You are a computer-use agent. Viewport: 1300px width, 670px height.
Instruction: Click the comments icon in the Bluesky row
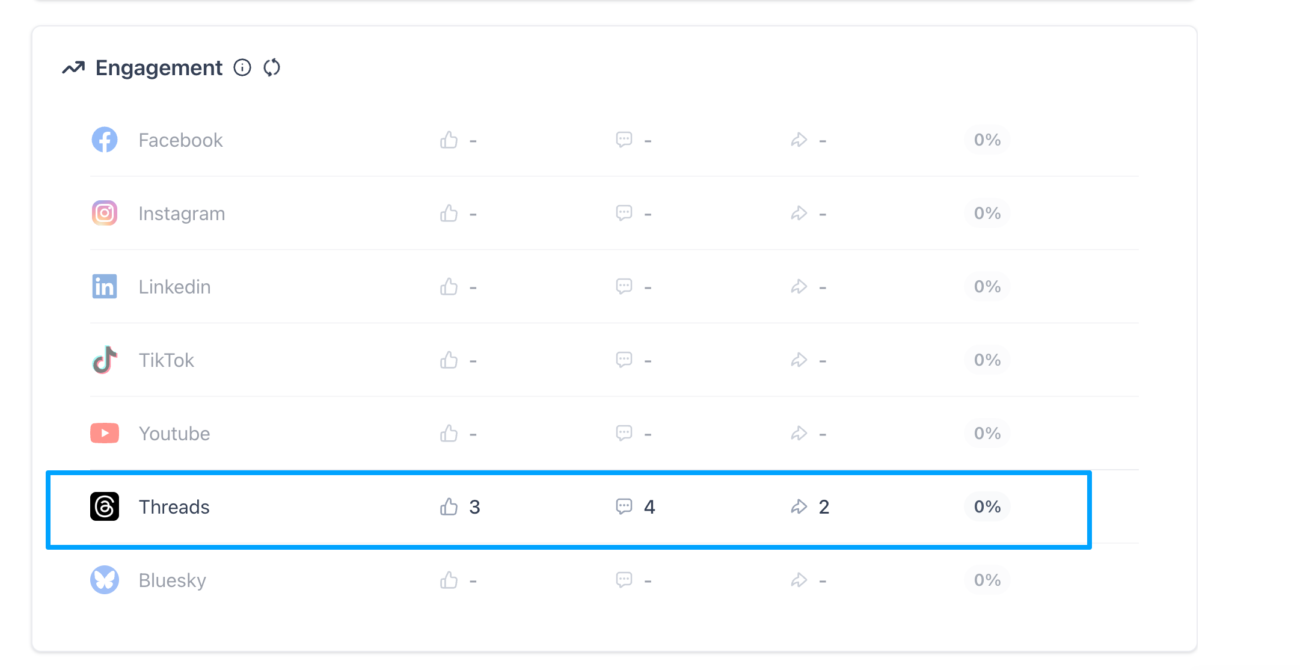(623, 580)
